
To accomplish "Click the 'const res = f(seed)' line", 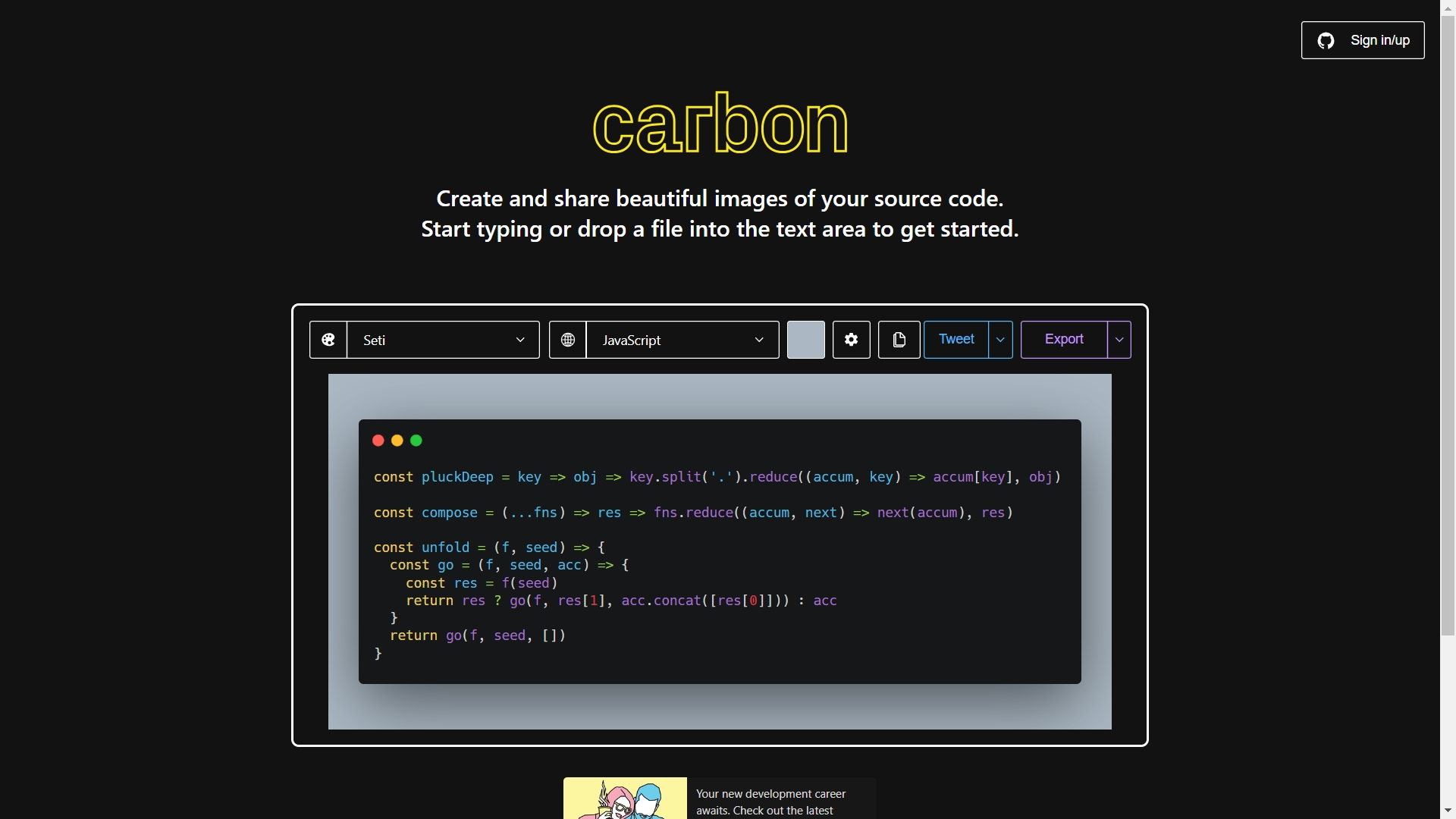I will [x=482, y=583].
